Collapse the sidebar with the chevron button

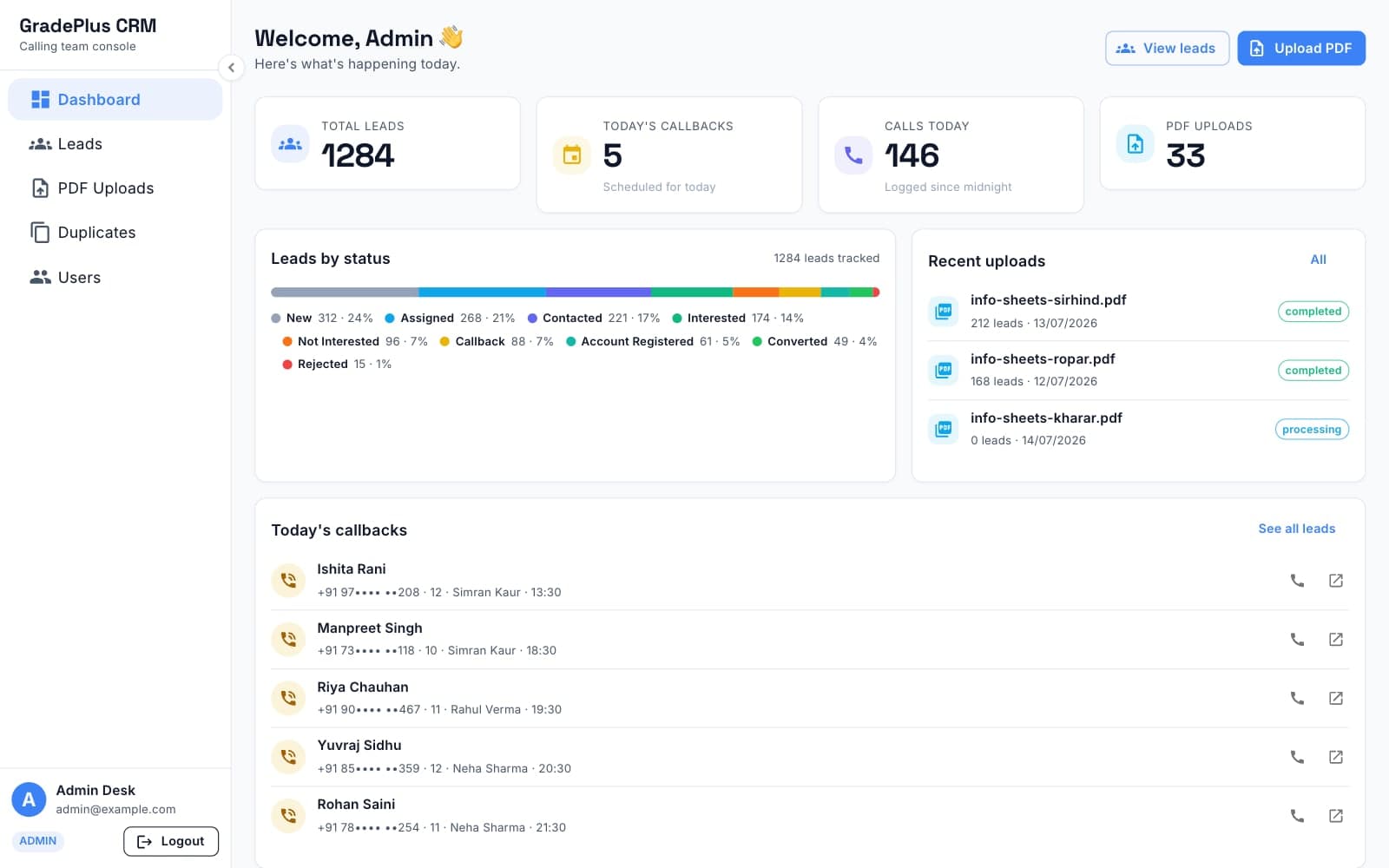pyautogui.click(x=231, y=67)
